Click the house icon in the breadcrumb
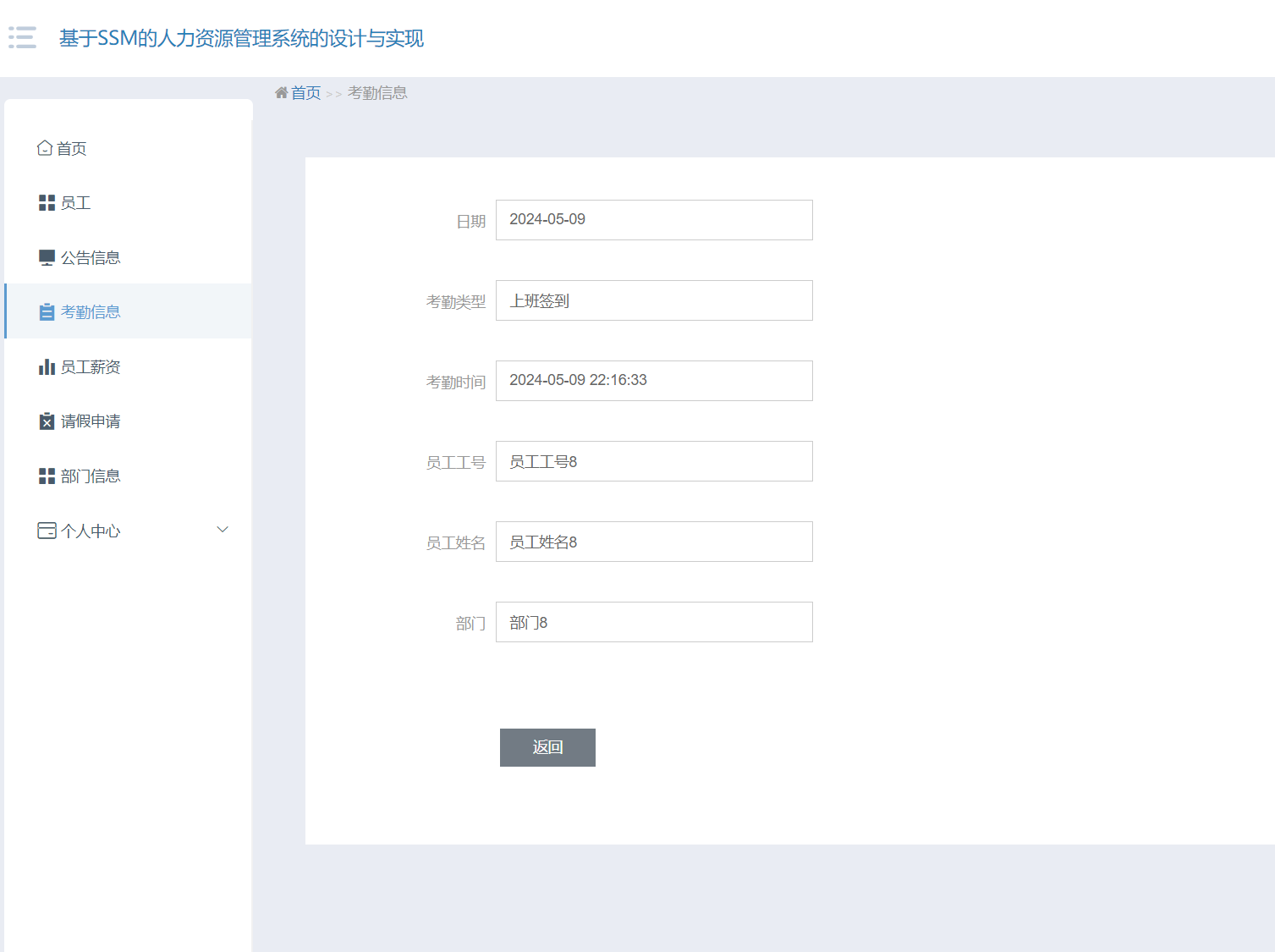The width and height of the screenshot is (1275, 952). (x=282, y=92)
